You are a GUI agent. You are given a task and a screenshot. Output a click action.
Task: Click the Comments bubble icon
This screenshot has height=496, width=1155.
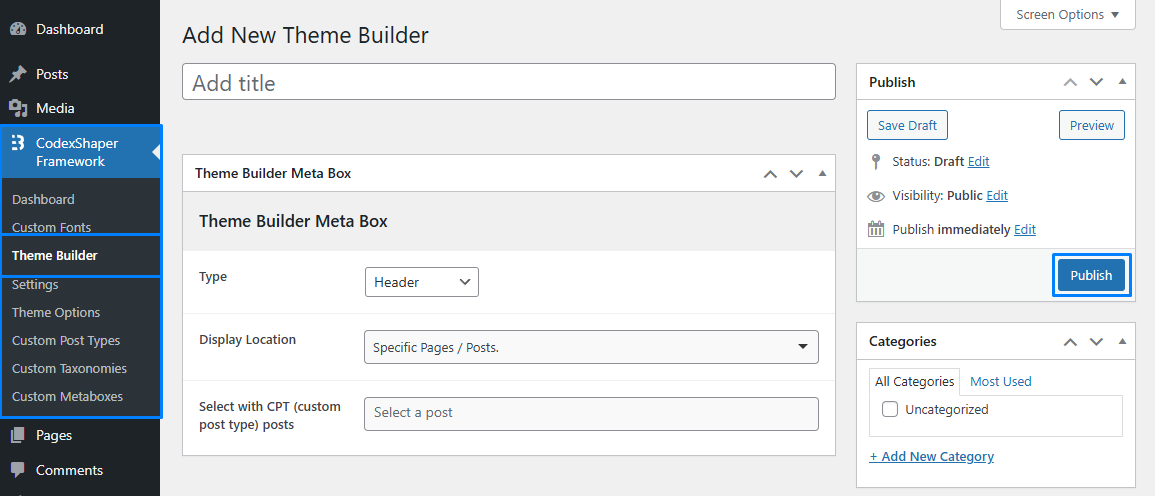click(18, 469)
